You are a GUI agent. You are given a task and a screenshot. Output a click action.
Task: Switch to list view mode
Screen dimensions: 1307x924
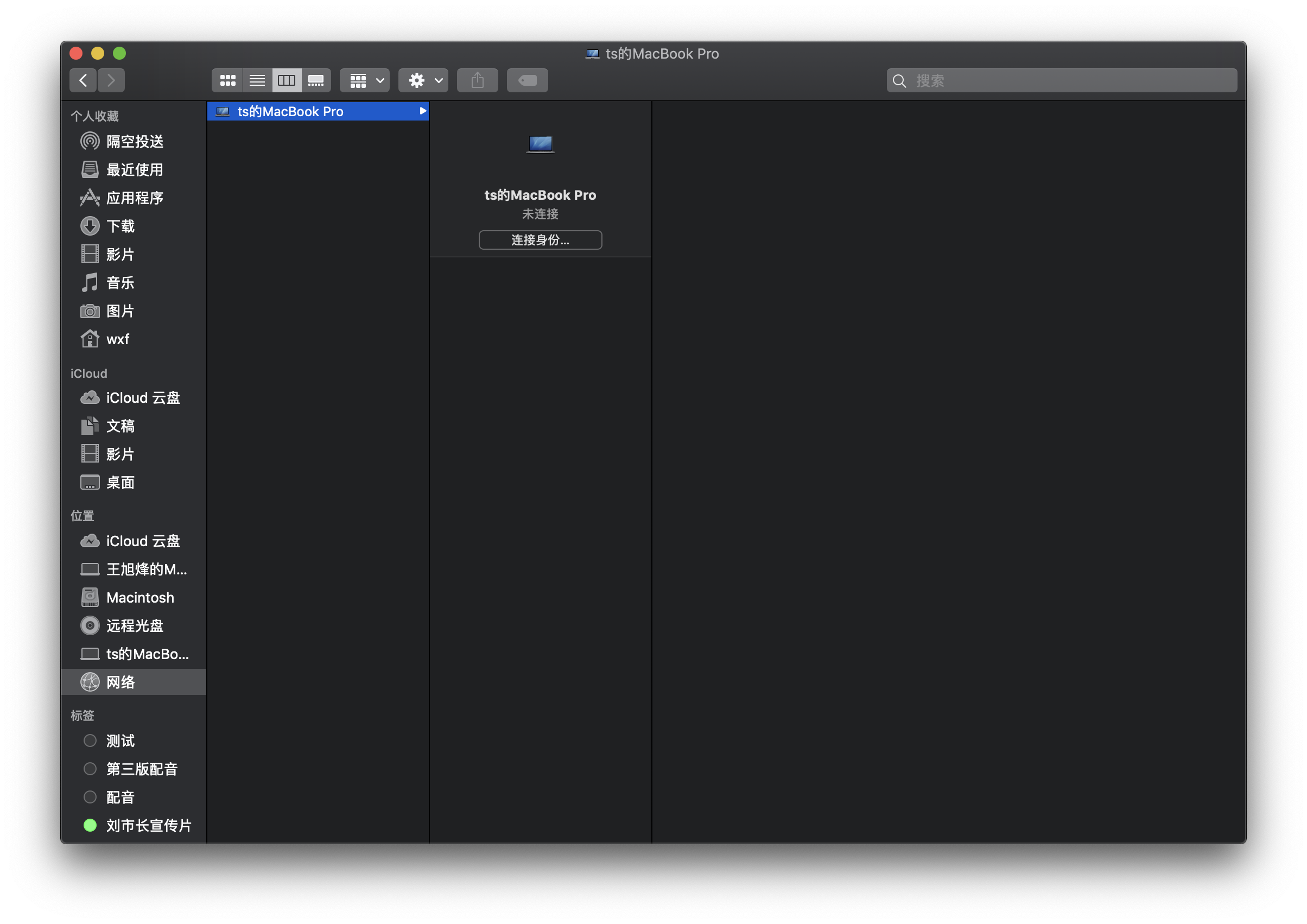click(x=257, y=80)
